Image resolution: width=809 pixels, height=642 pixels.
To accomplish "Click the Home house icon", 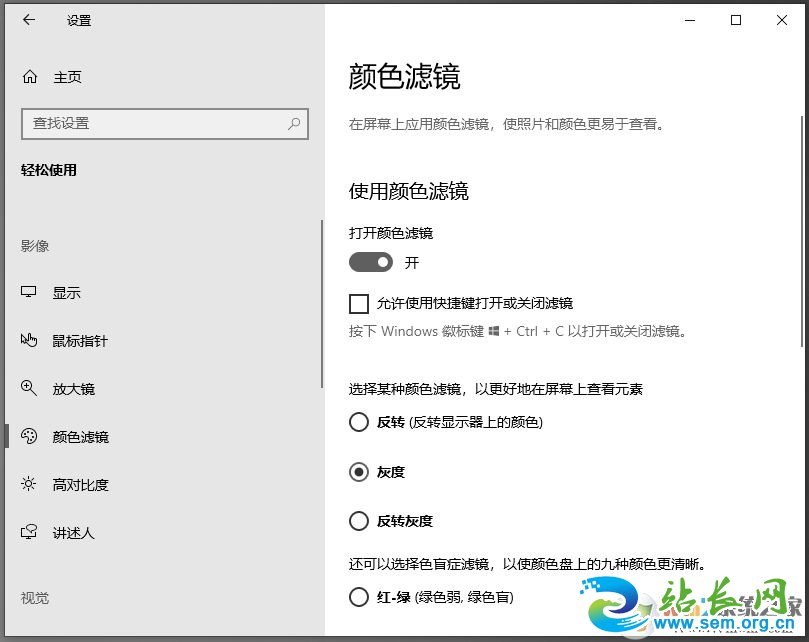I will pyautogui.click(x=31, y=76).
